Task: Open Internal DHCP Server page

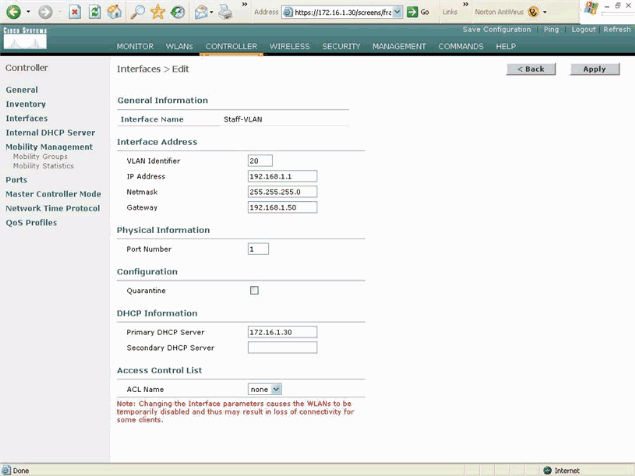Action: click(50, 132)
